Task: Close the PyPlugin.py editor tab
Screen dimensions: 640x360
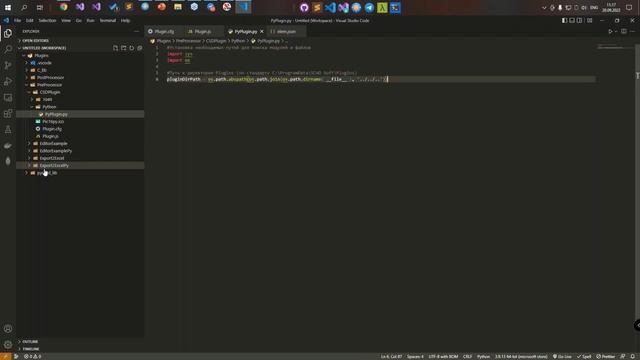Action: pyautogui.click(x=262, y=31)
